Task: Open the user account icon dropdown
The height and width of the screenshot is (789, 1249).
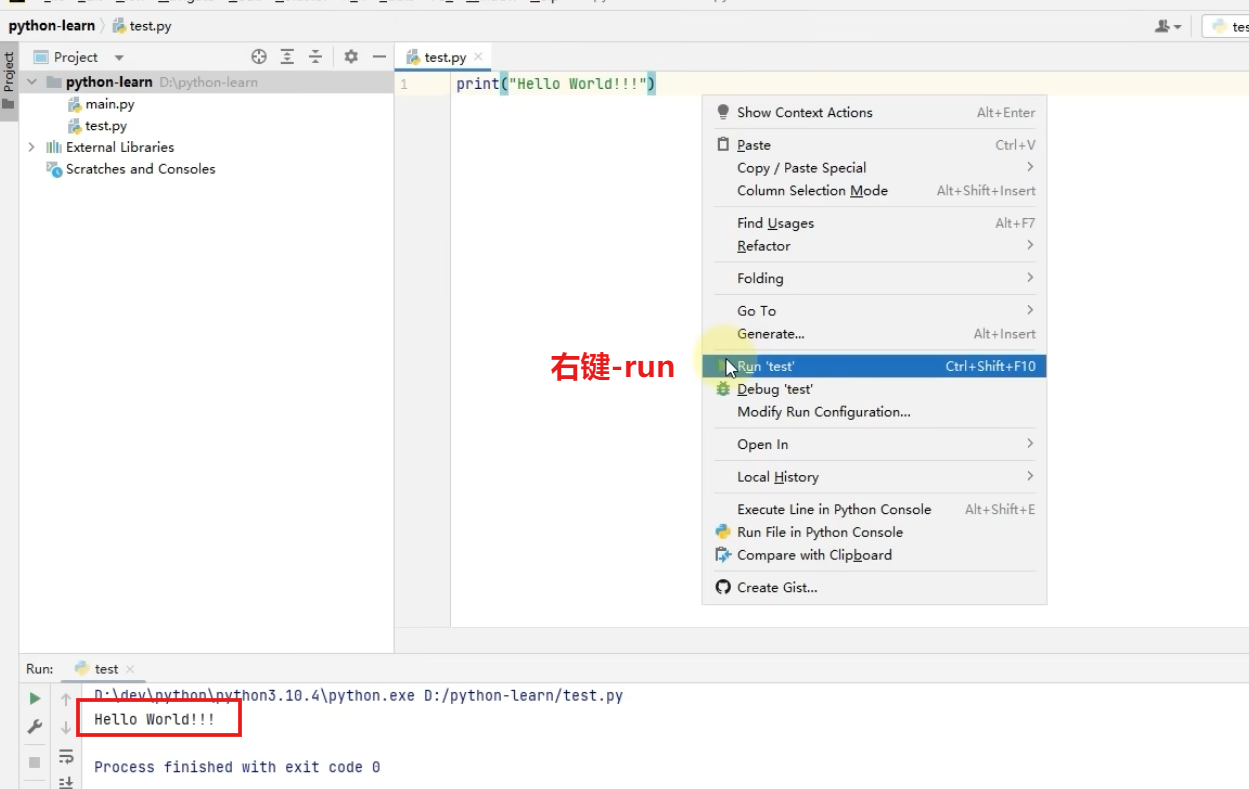Action: pyautogui.click(x=1168, y=27)
